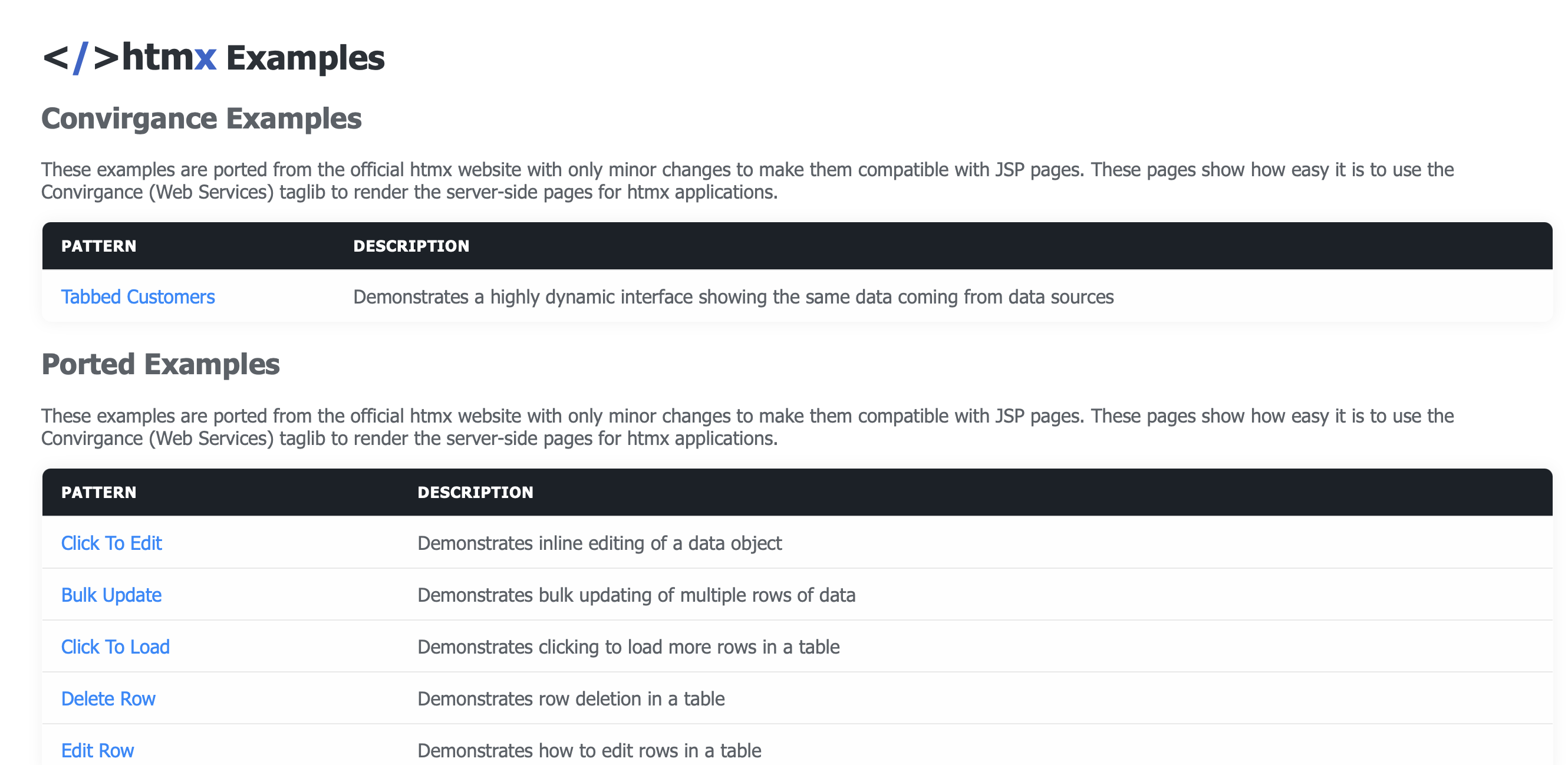Click the 'clicking to load more rows' description
Viewport: 1568px width, 765px height.
click(628, 647)
